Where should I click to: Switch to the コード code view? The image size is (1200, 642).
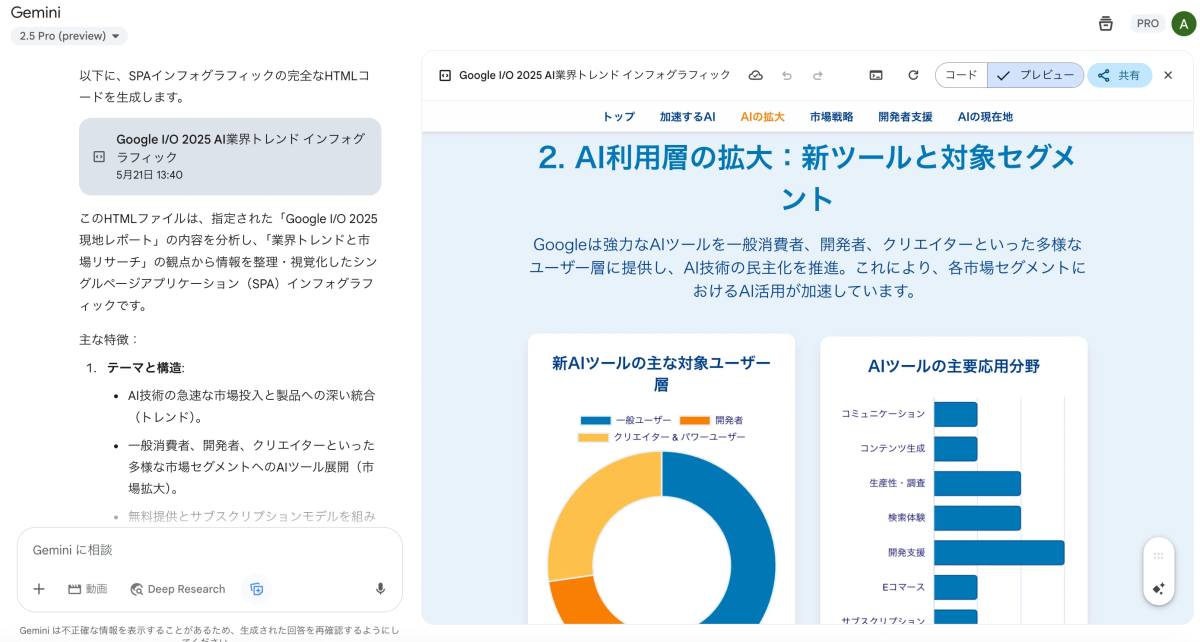click(961, 75)
